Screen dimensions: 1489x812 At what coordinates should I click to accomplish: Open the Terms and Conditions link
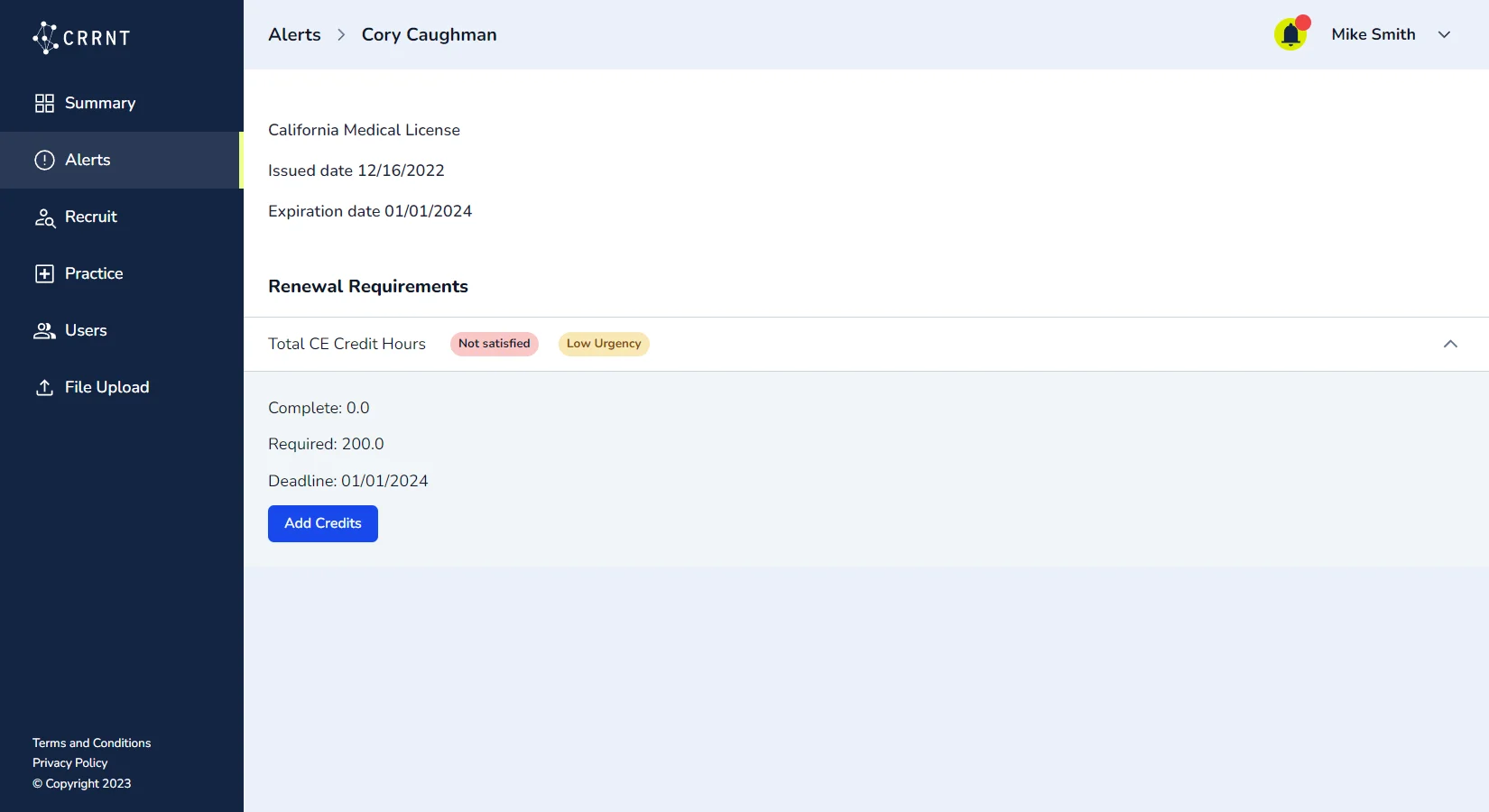pyautogui.click(x=92, y=743)
